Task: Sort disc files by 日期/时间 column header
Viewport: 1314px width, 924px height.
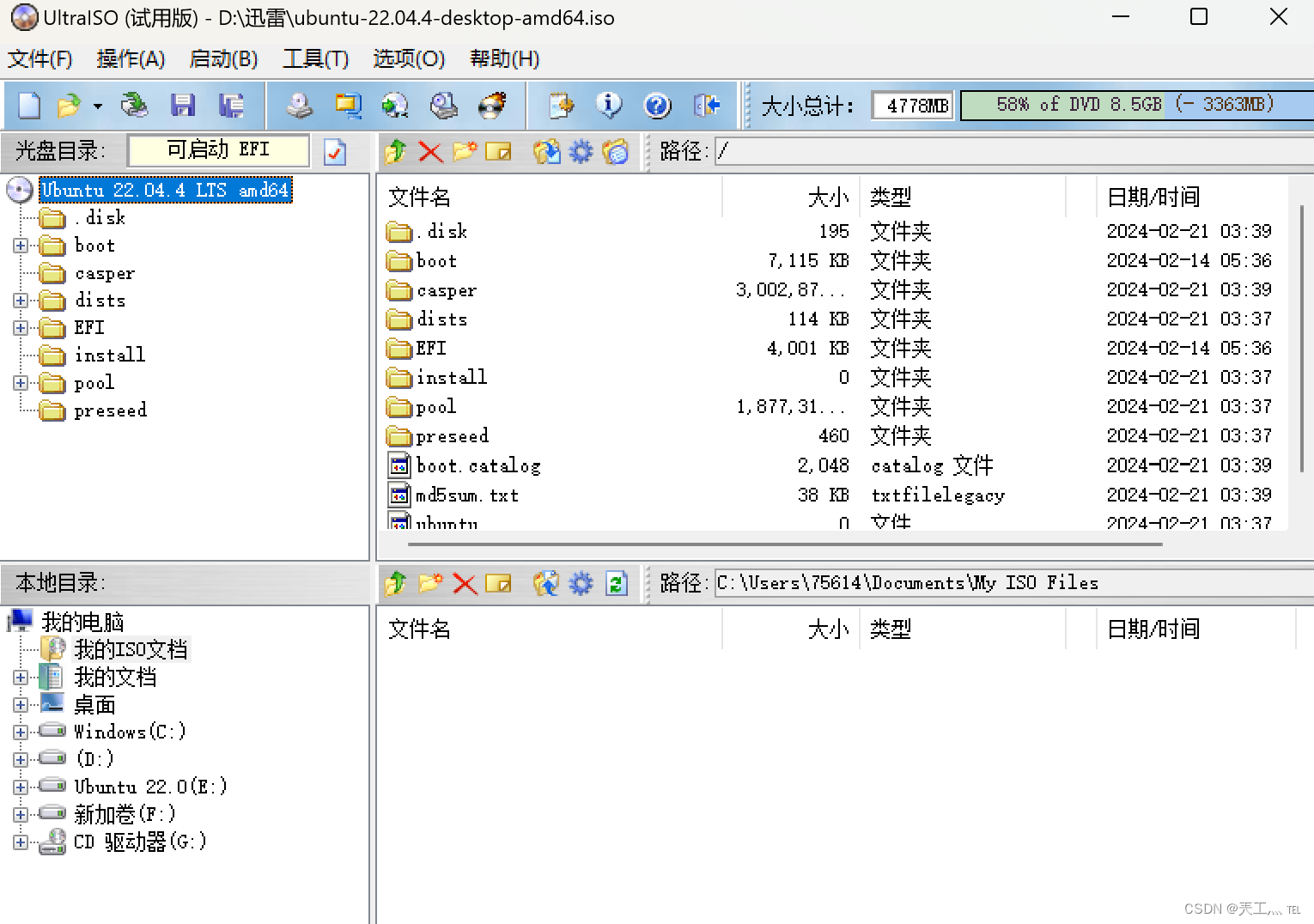Action: click(x=1192, y=198)
